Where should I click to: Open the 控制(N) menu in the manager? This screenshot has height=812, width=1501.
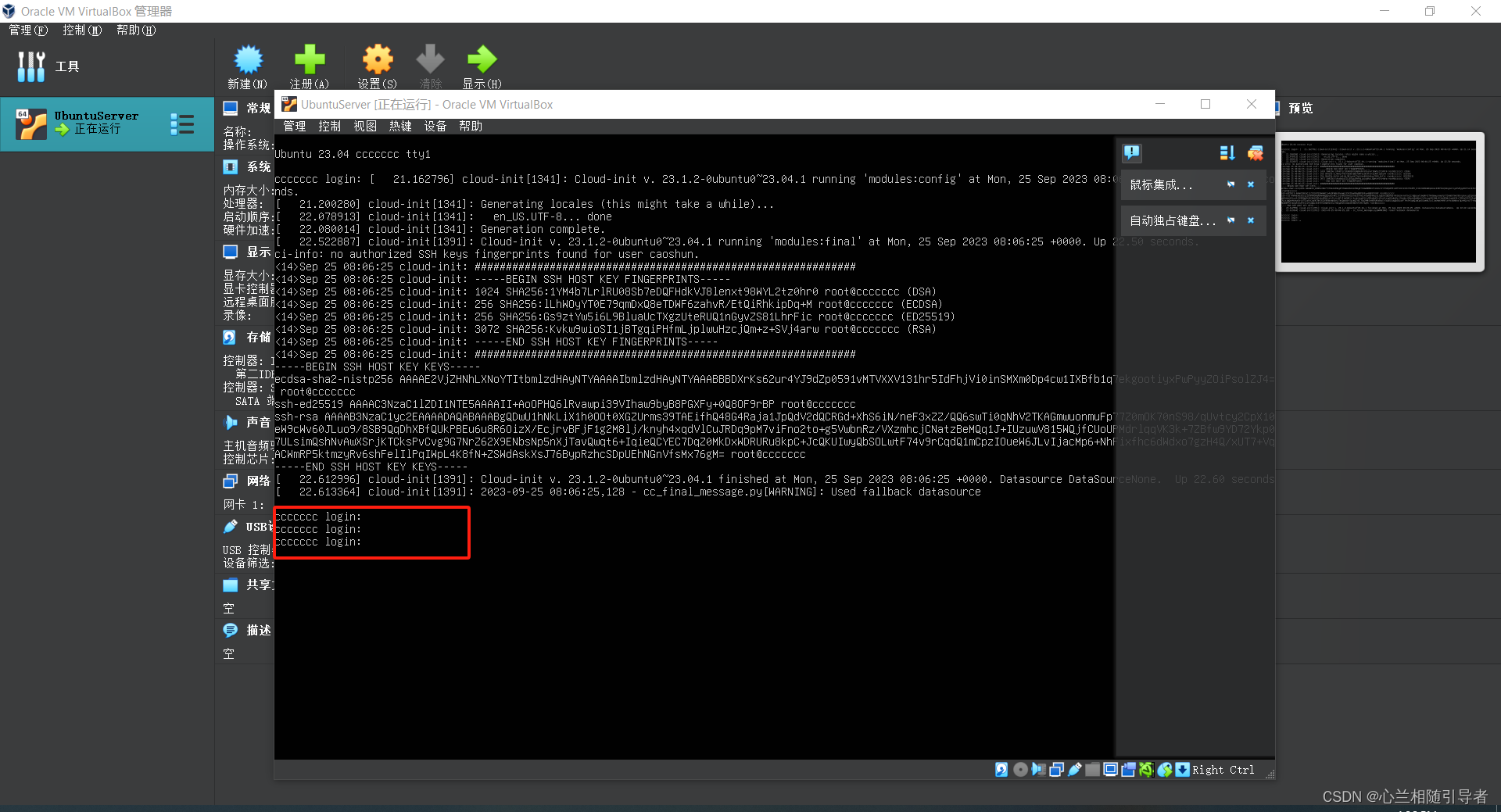click(x=81, y=30)
